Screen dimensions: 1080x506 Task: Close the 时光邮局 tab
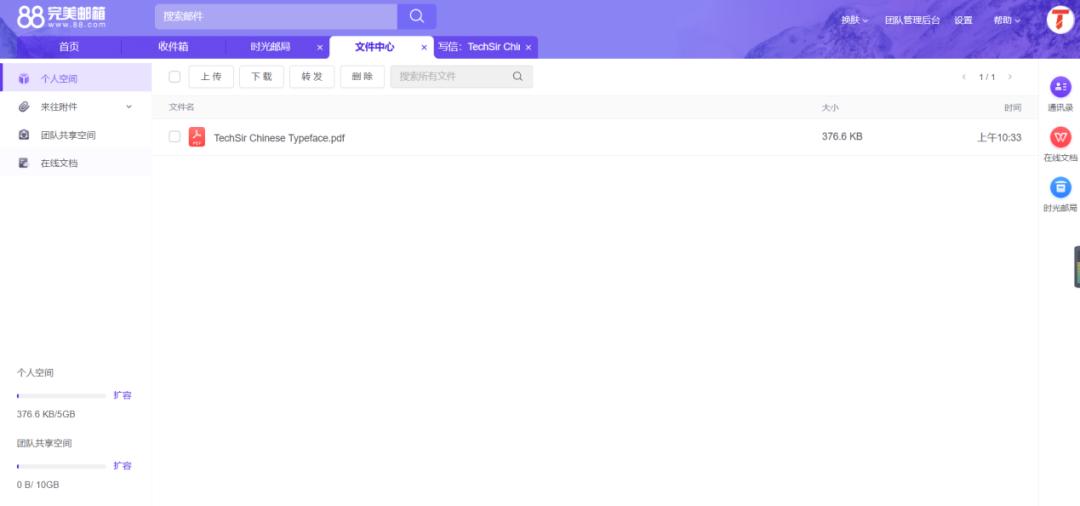[320, 48]
